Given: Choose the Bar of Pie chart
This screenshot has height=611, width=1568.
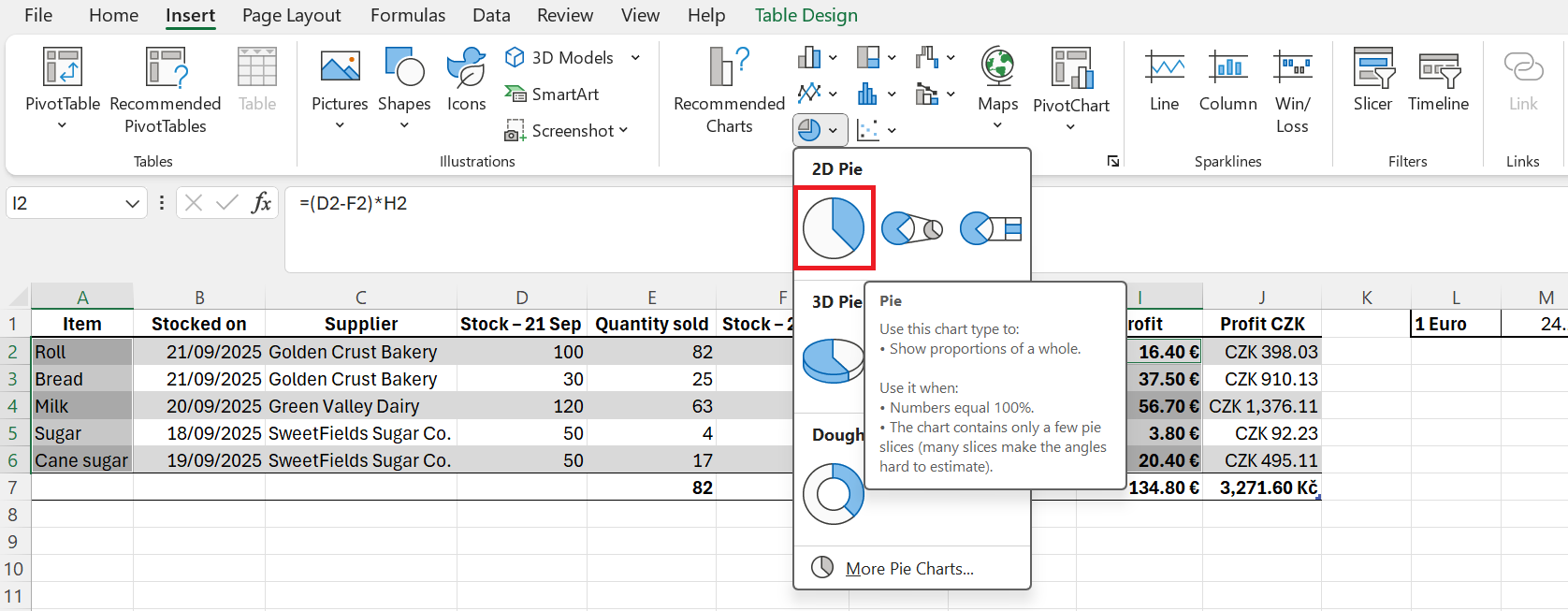Looking at the screenshot, I should (x=991, y=227).
